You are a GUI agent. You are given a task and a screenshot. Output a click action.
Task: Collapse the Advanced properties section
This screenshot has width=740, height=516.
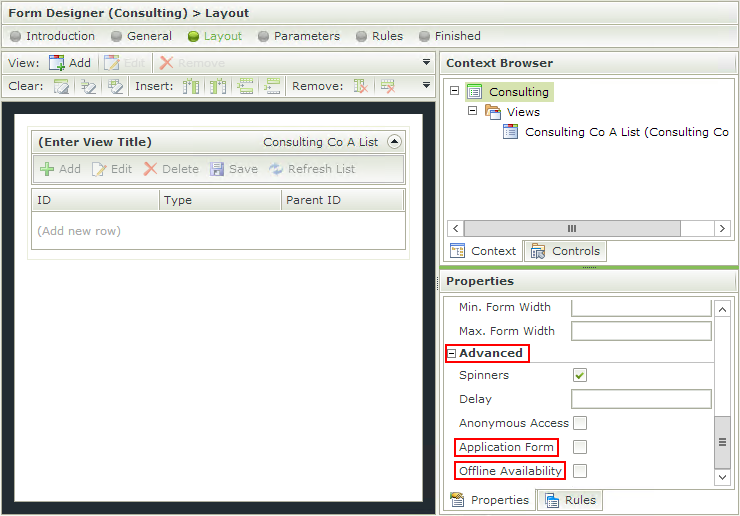click(452, 353)
